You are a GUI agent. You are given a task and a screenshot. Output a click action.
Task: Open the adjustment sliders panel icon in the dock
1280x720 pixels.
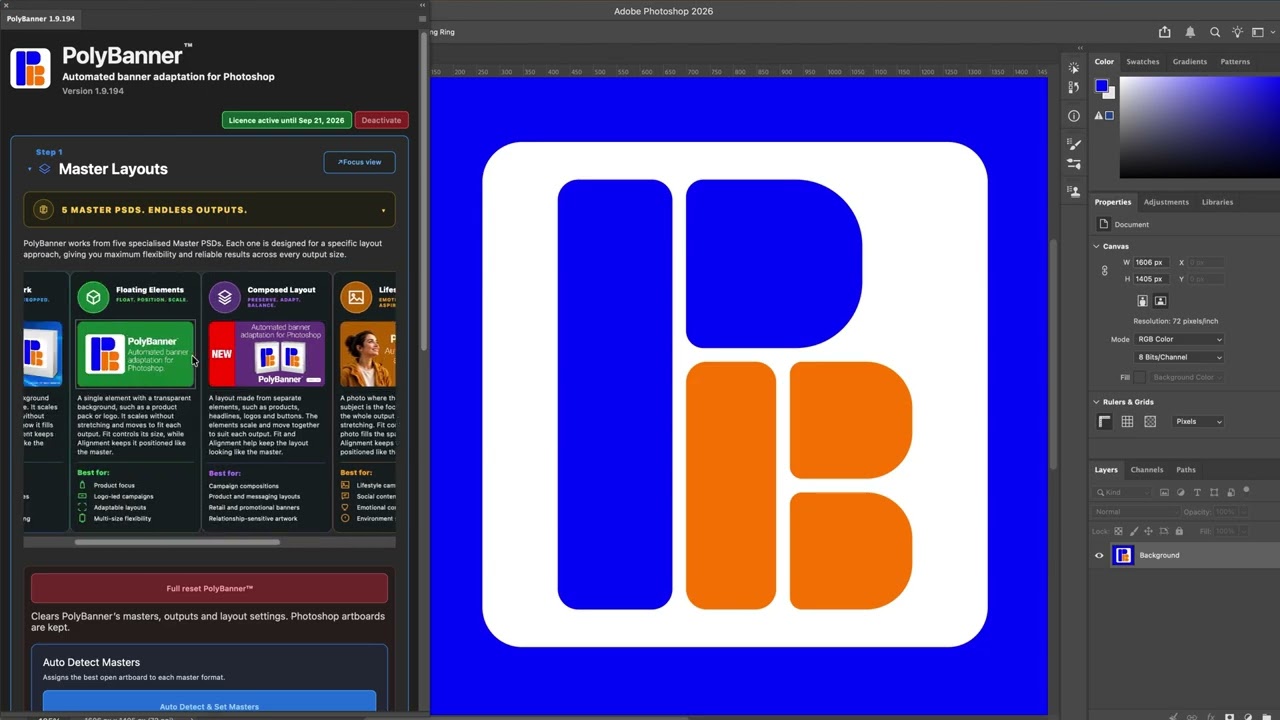(x=1074, y=163)
